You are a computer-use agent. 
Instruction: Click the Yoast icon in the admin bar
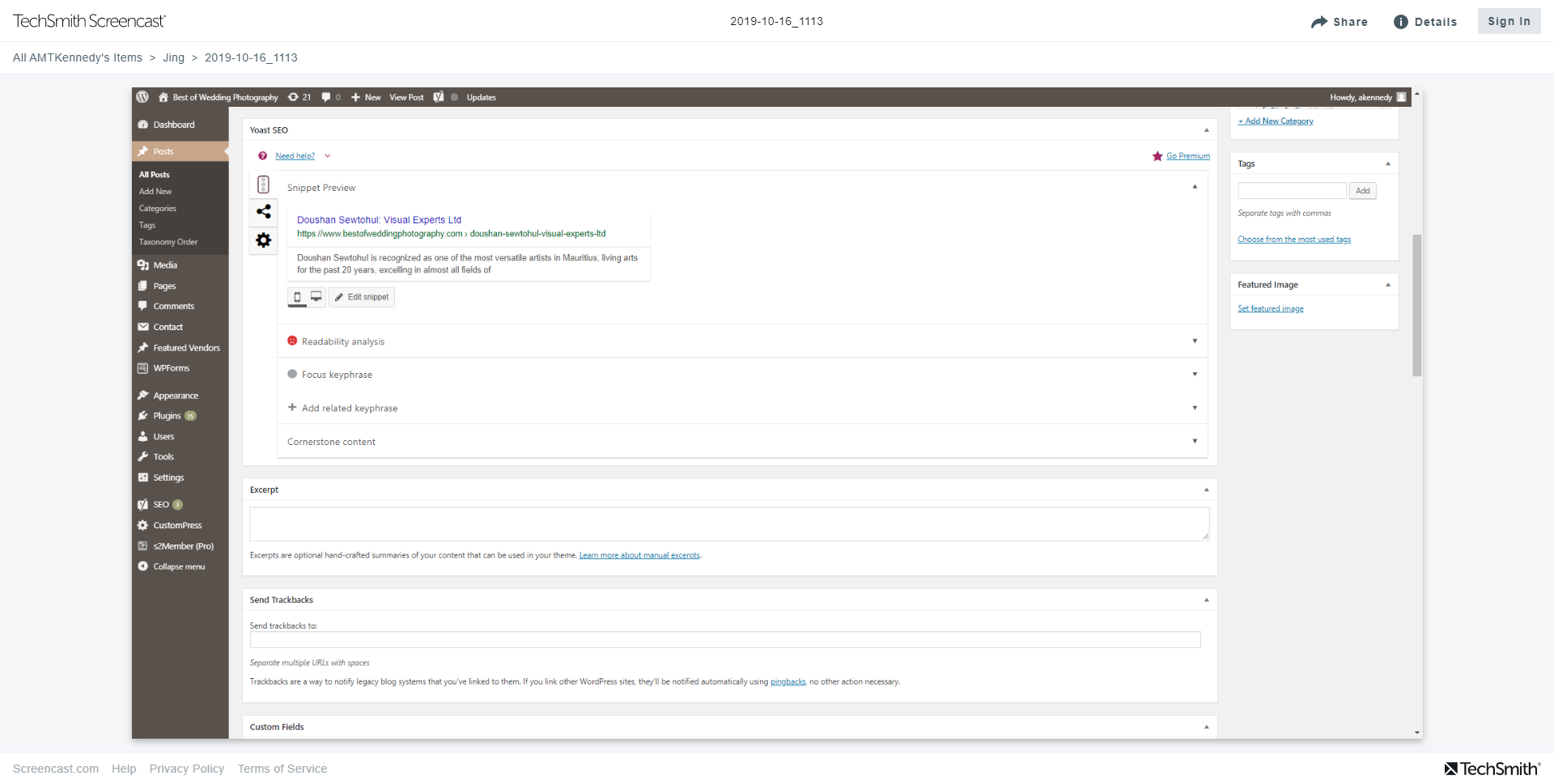439,97
